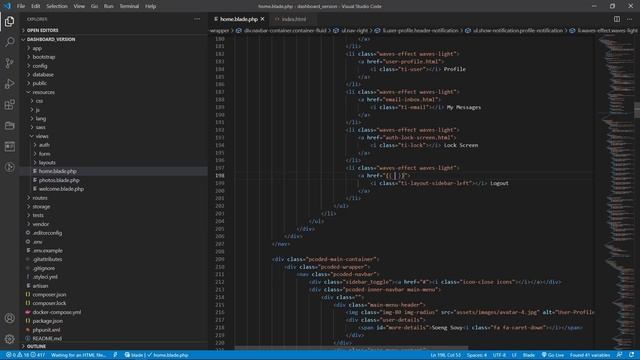This screenshot has height=360, width=640.
Task: Expand the public folder
Action: click(40, 83)
